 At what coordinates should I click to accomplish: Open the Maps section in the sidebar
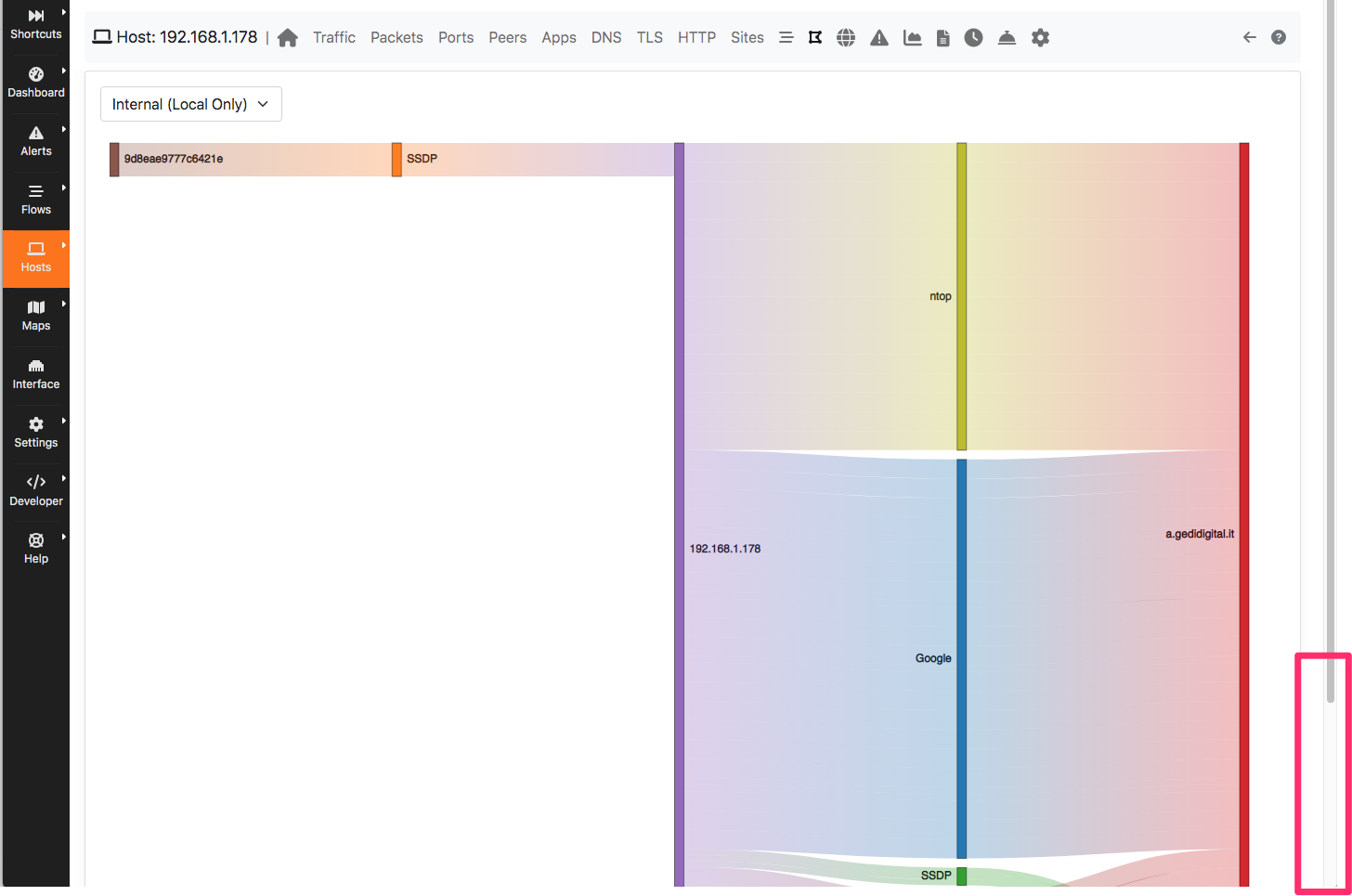[x=35, y=316]
